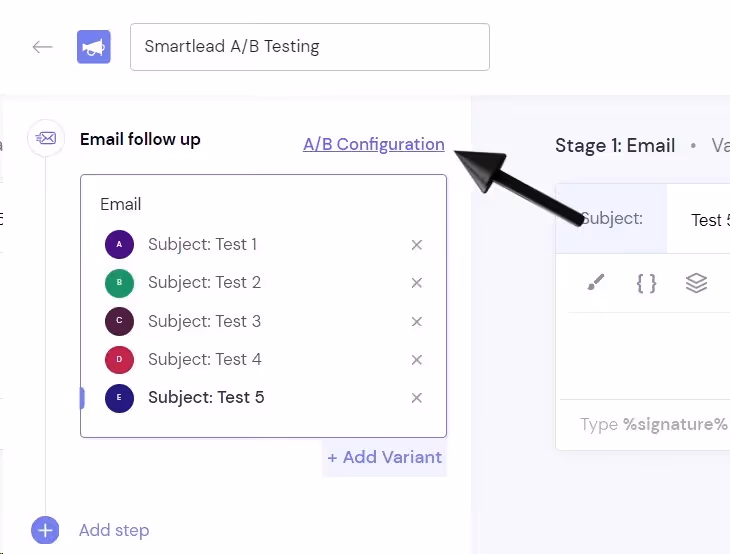The height and width of the screenshot is (554, 730).
Task: Edit the campaign name field Smartlead A/B Testing
Action: click(310, 47)
